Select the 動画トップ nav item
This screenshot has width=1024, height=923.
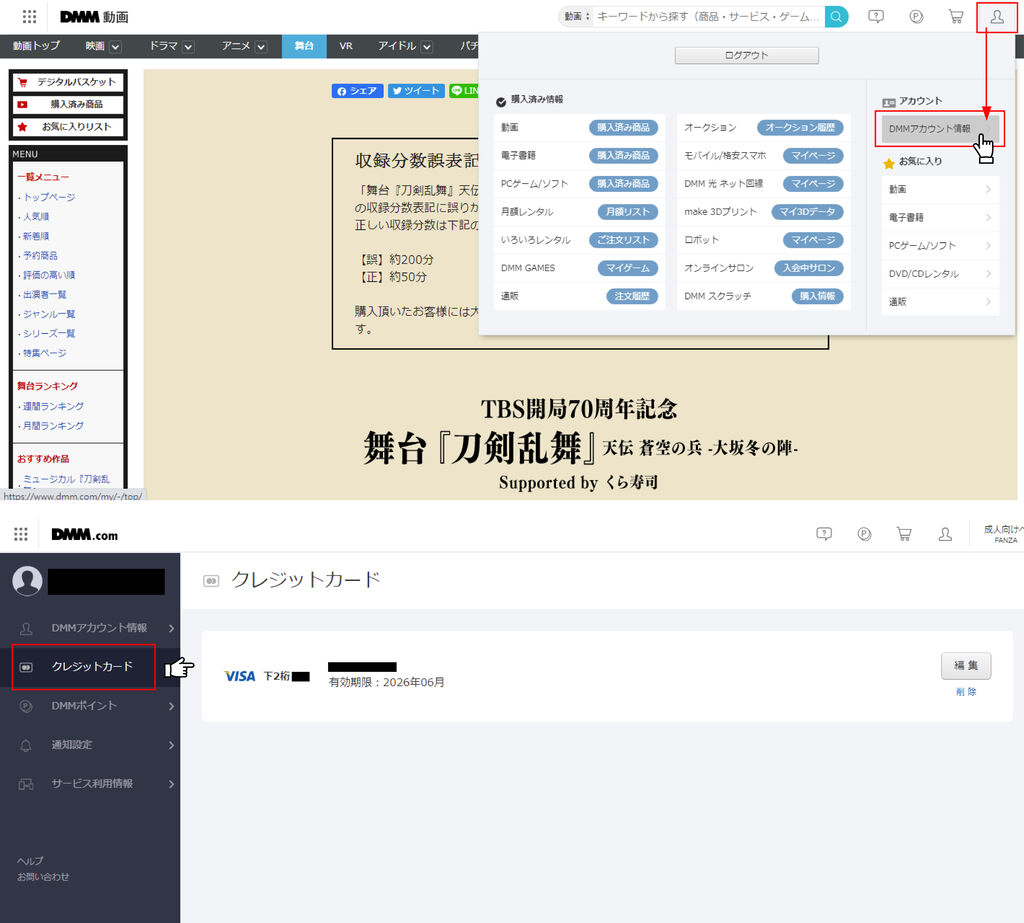(x=37, y=46)
